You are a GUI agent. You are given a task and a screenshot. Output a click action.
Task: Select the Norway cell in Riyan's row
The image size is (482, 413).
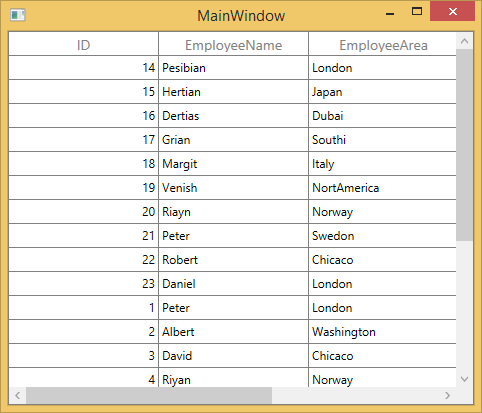pyautogui.click(x=383, y=378)
